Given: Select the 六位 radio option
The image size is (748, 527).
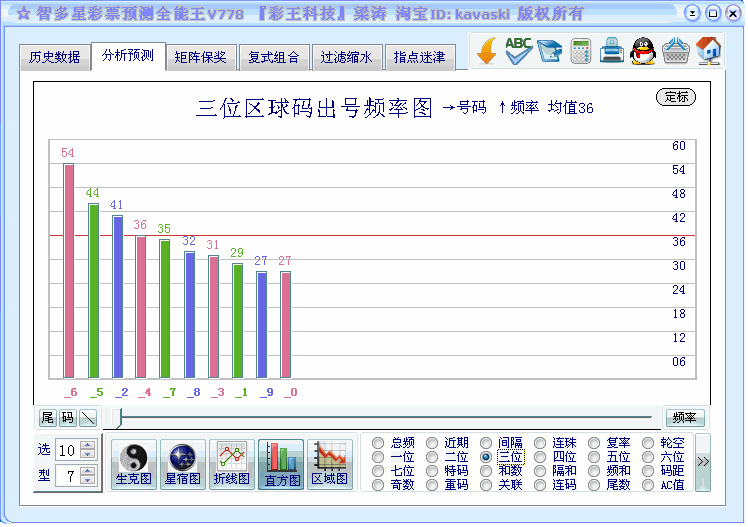Looking at the screenshot, I should coord(648,457).
